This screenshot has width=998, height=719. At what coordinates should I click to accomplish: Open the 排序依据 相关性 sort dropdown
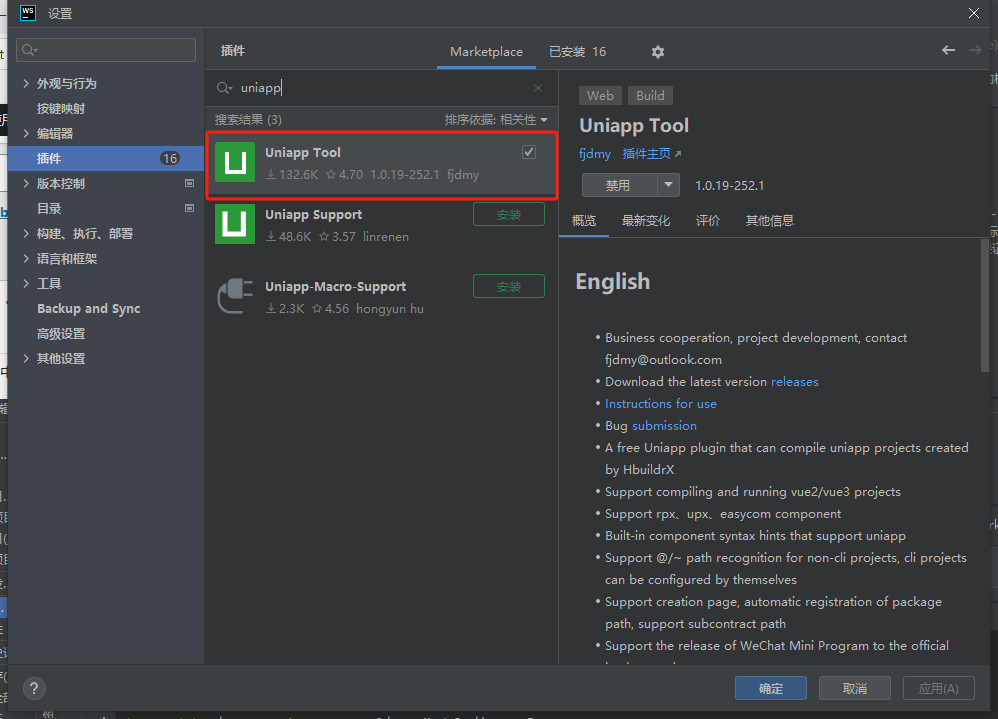click(496, 120)
